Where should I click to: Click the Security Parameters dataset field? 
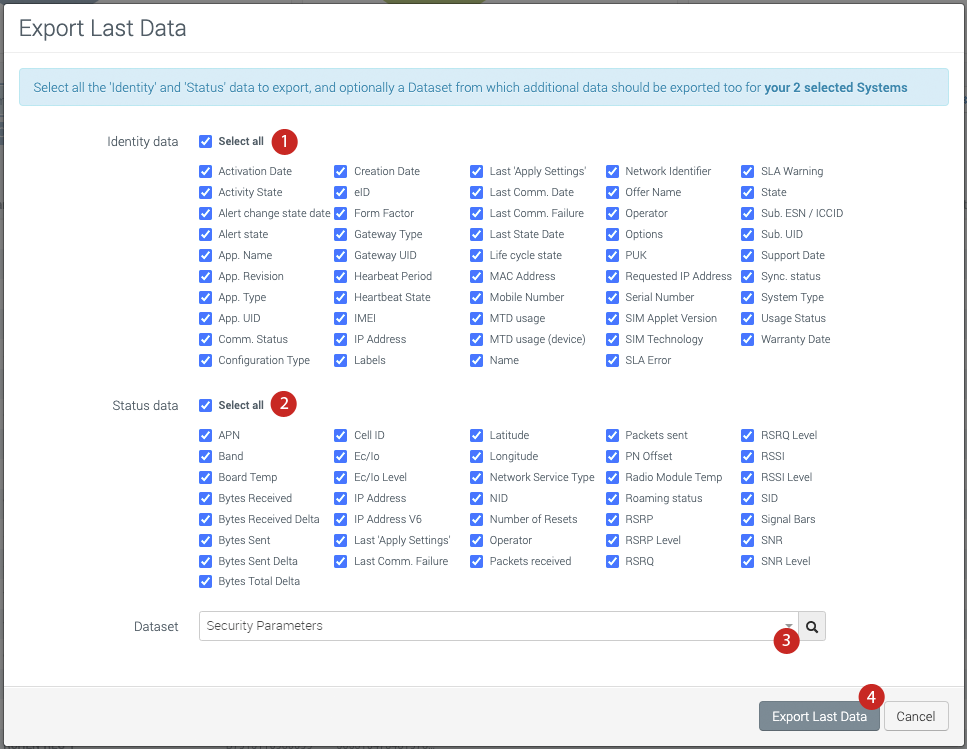point(490,626)
